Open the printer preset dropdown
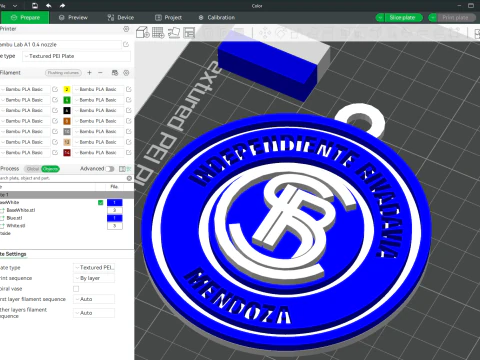 [x=60, y=44]
